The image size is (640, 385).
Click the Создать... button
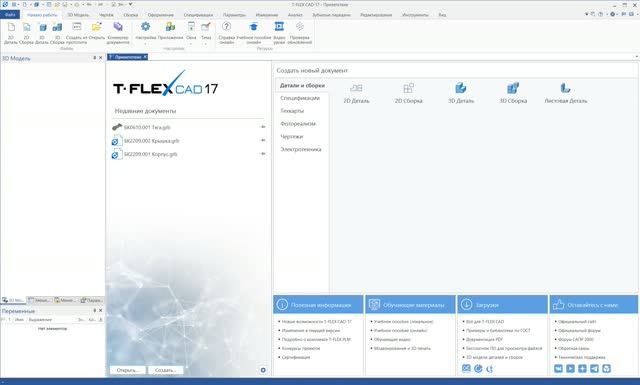(x=165, y=370)
